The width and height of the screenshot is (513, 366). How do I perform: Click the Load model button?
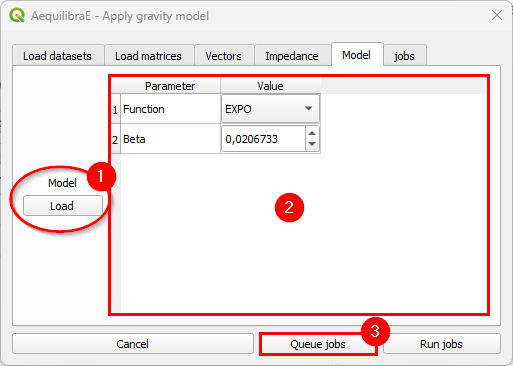(x=63, y=206)
